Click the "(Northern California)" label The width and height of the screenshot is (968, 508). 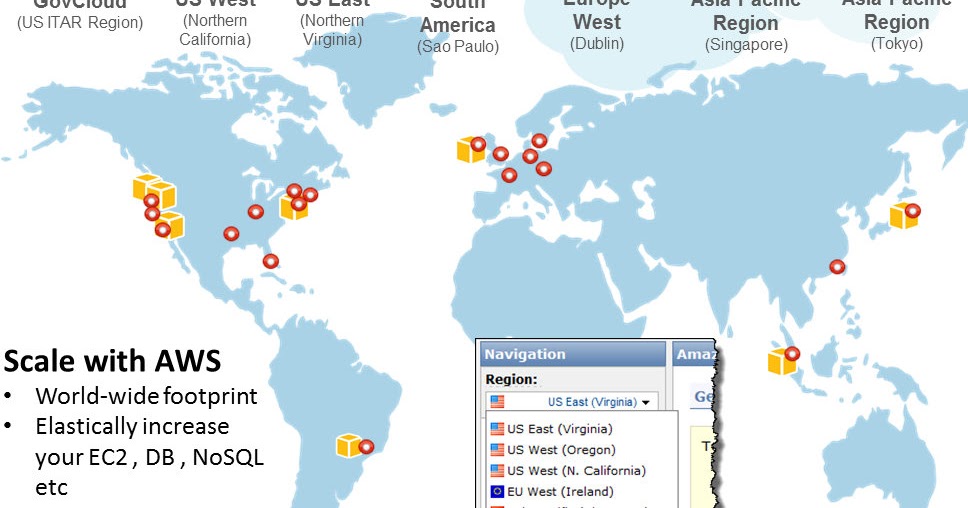(215, 30)
